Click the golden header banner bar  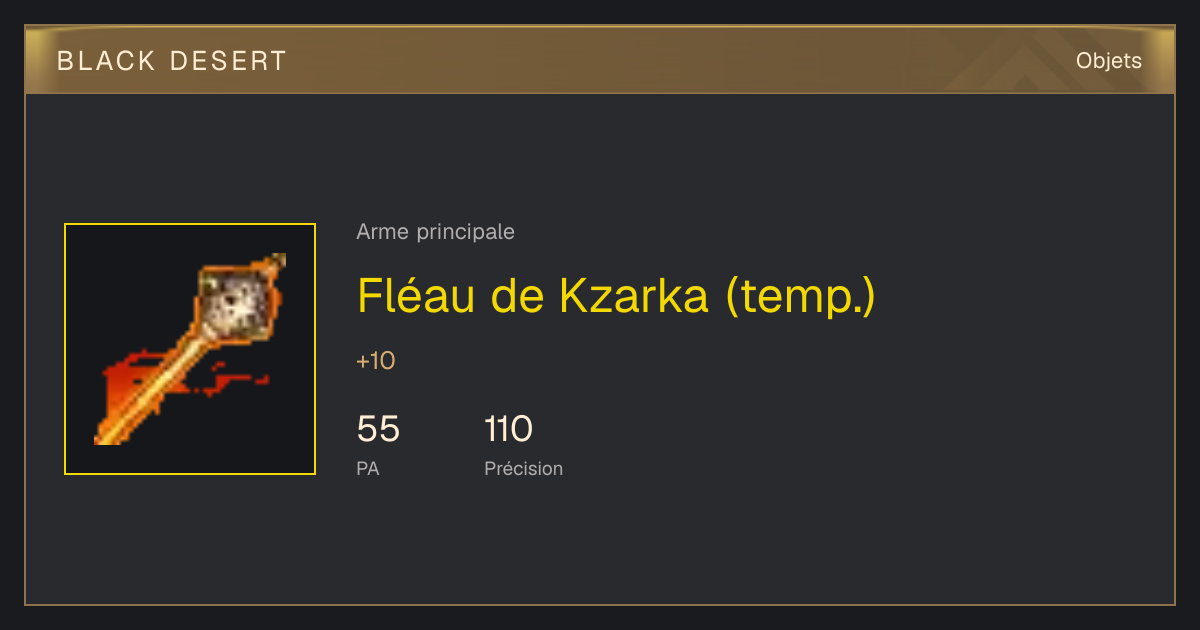[600, 60]
